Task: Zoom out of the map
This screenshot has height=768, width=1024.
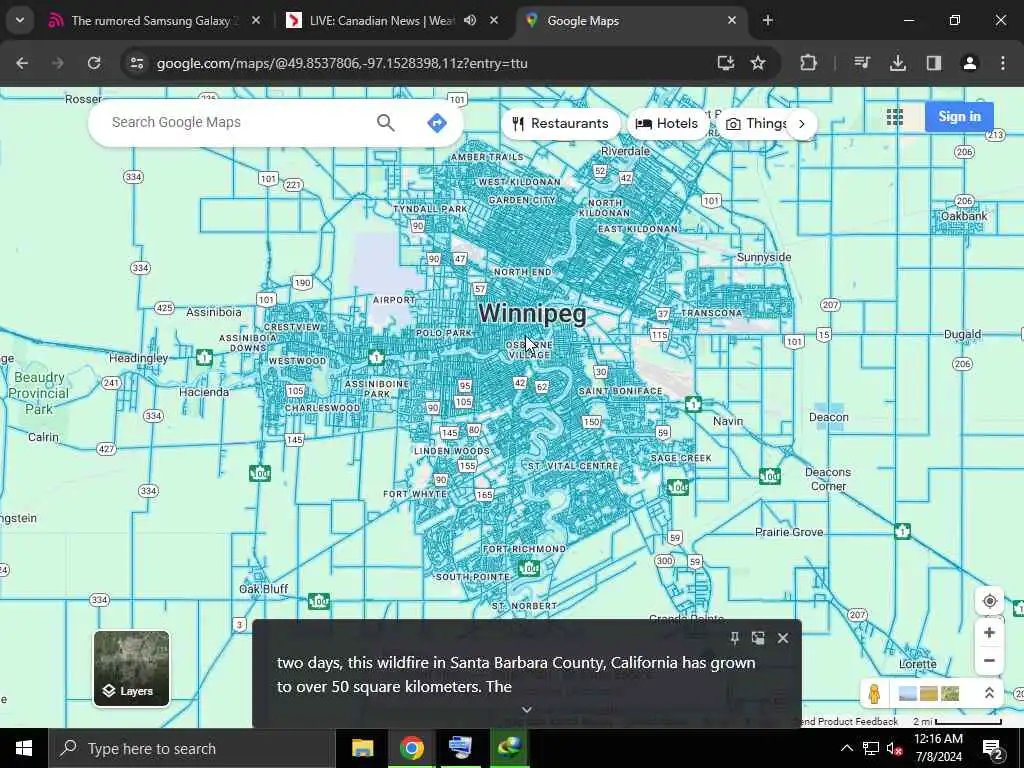Action: tap(989, 660)
